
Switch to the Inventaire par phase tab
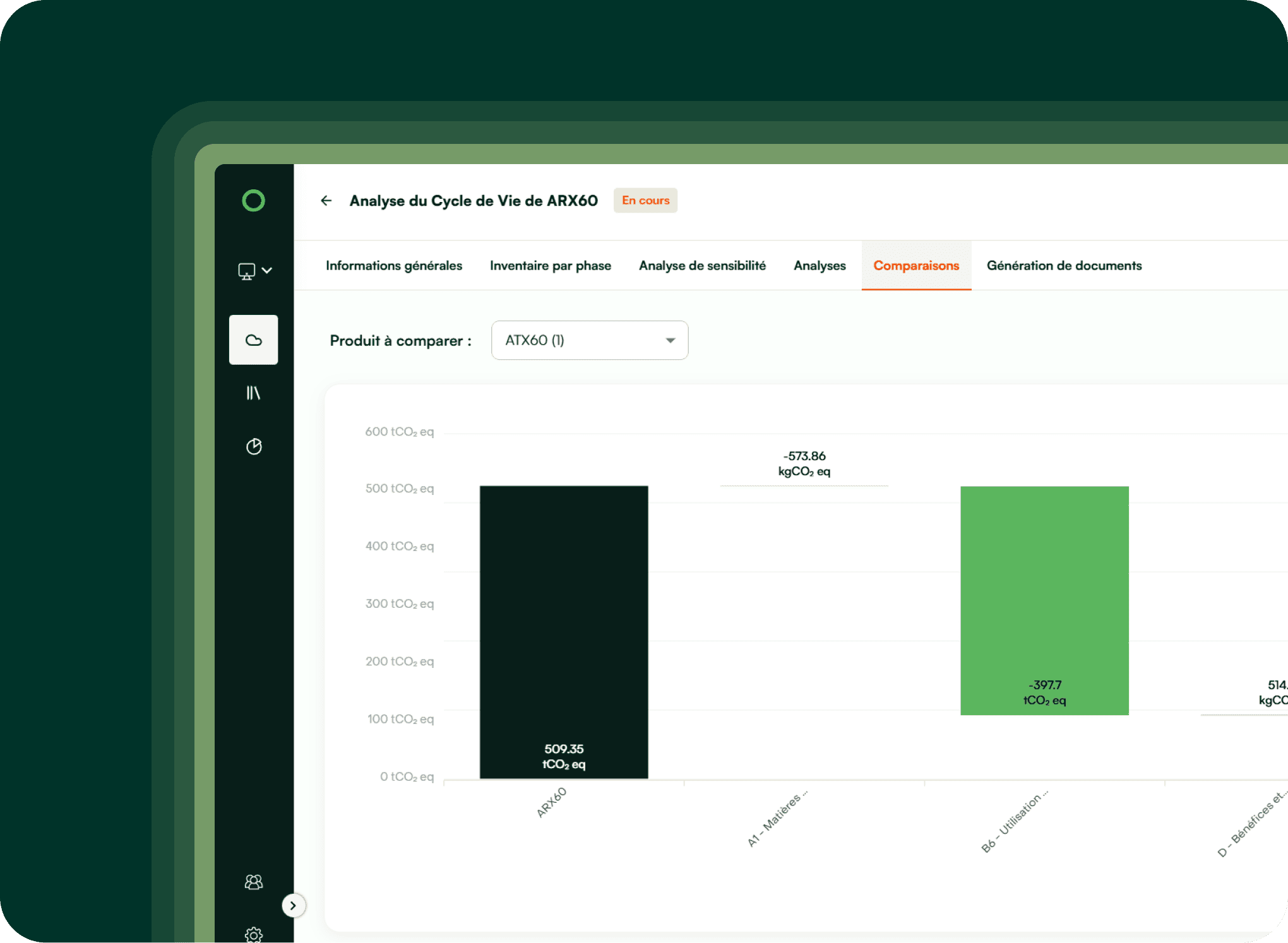[550, 265]
